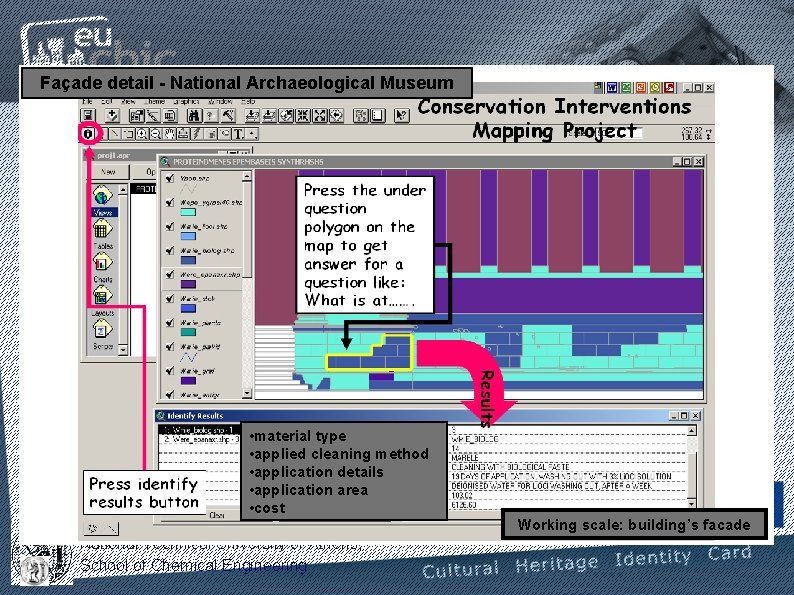
Task: Select the Text T tool
Action: click(238, 134)
